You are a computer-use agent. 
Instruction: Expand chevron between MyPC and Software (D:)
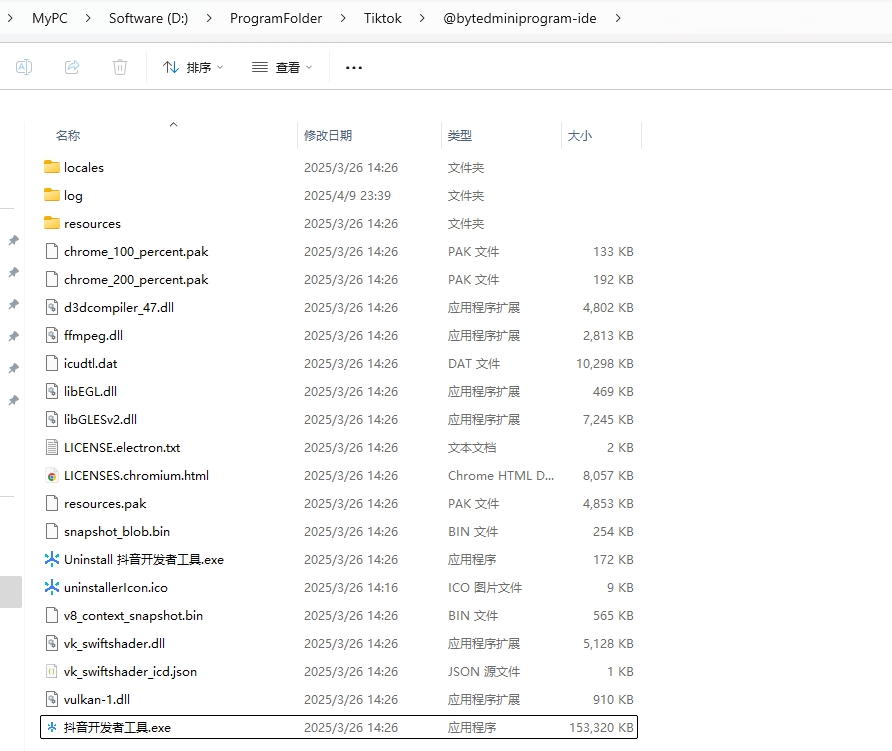pos(88,18)
